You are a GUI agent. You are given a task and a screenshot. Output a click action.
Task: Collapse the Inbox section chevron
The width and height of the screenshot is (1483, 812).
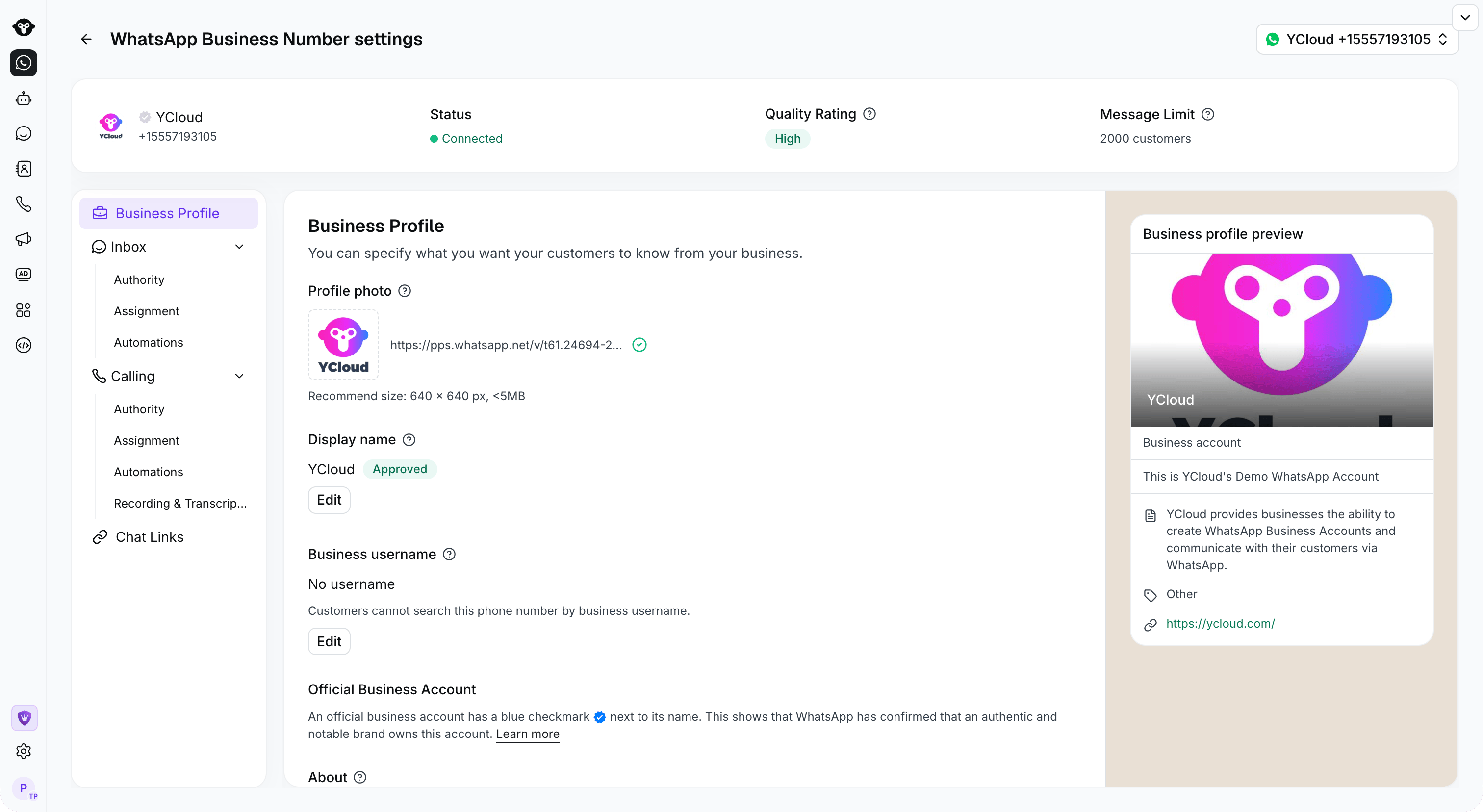[239, 247]
